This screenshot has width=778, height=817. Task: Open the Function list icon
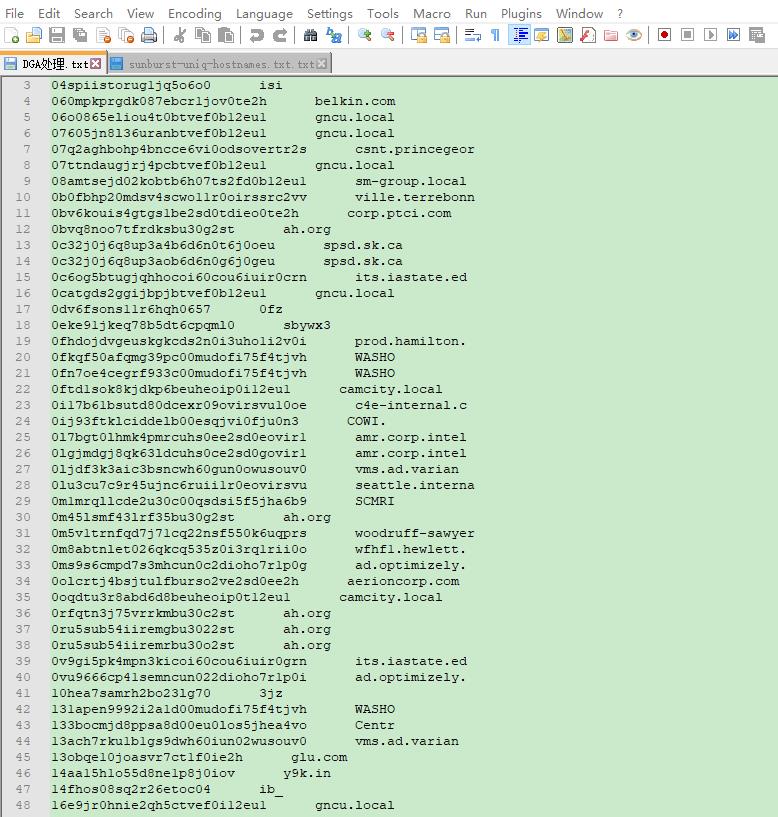tap(588, 35)
